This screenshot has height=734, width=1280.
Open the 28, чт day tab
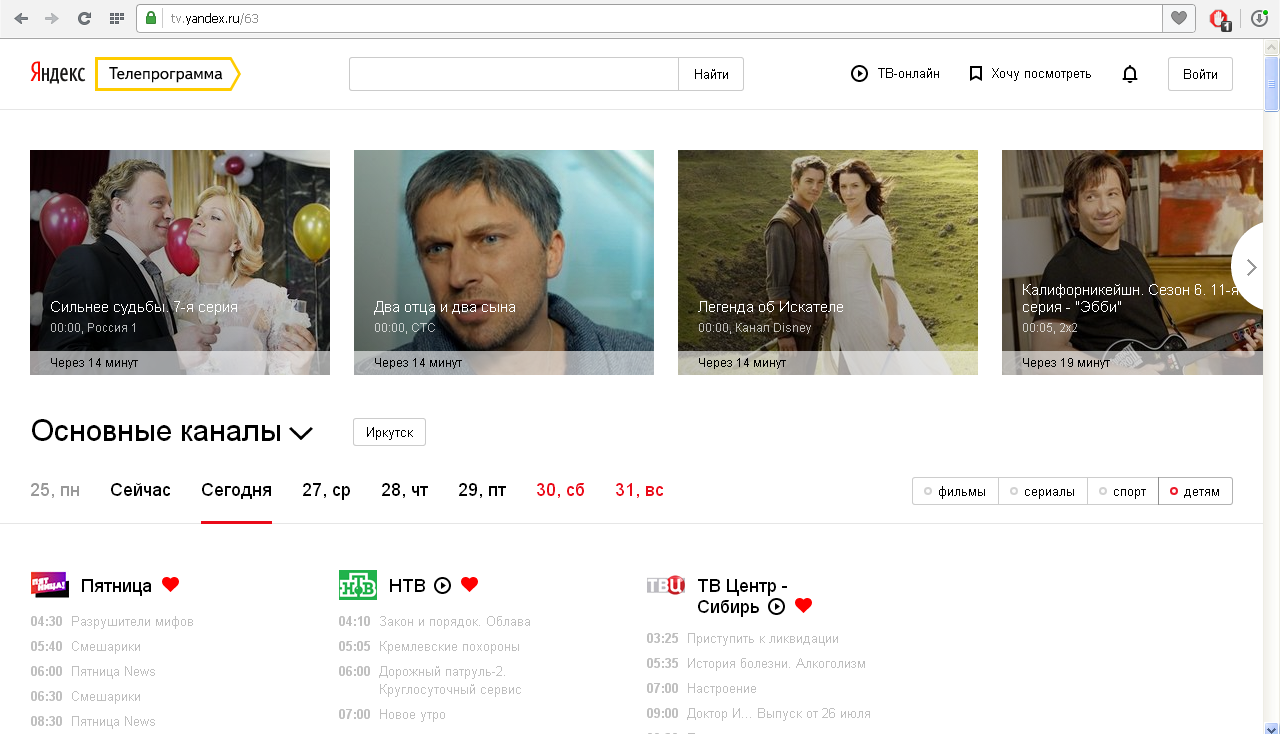point(404,490)
